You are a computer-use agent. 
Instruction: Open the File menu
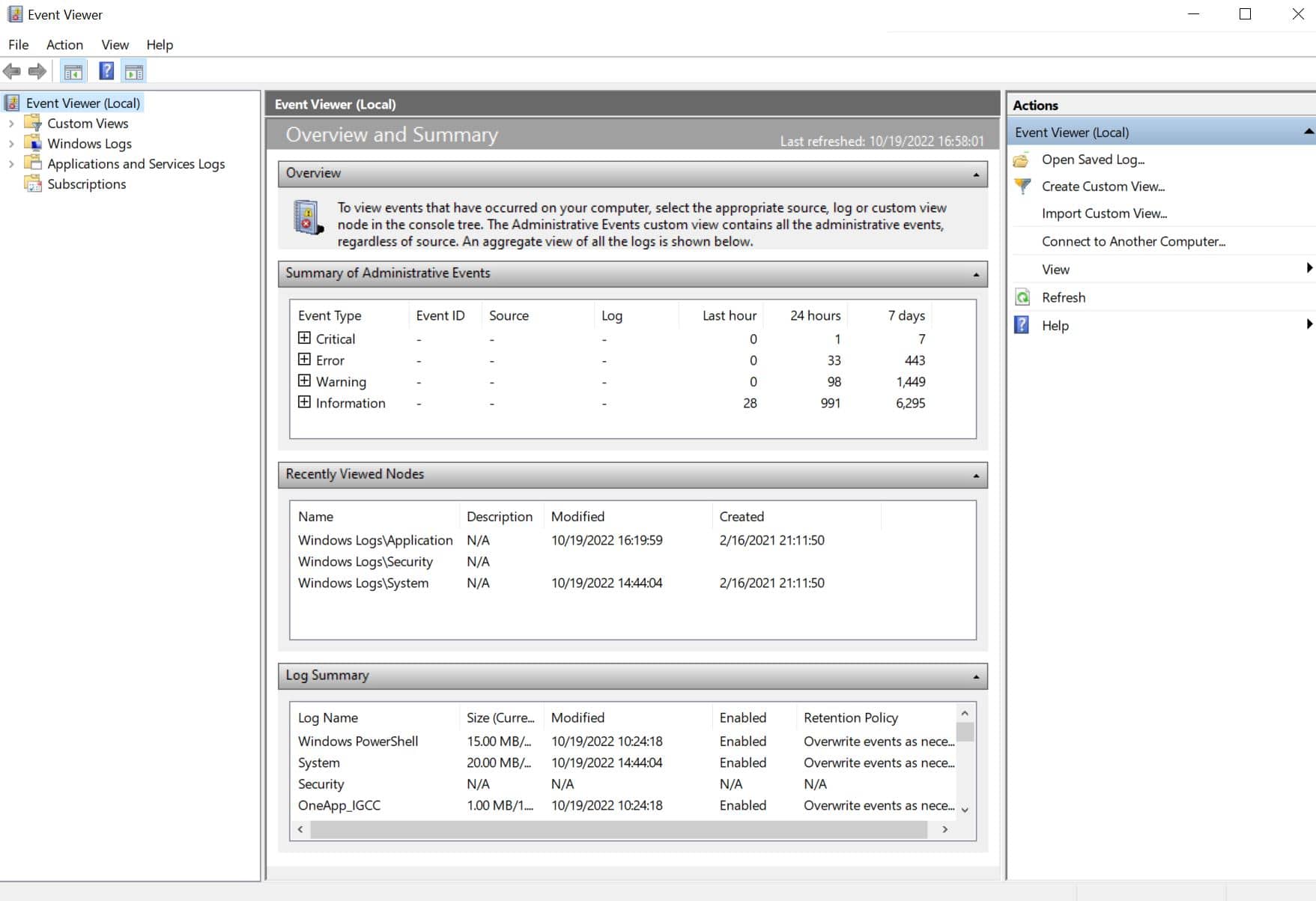click(x=18, y=45)
